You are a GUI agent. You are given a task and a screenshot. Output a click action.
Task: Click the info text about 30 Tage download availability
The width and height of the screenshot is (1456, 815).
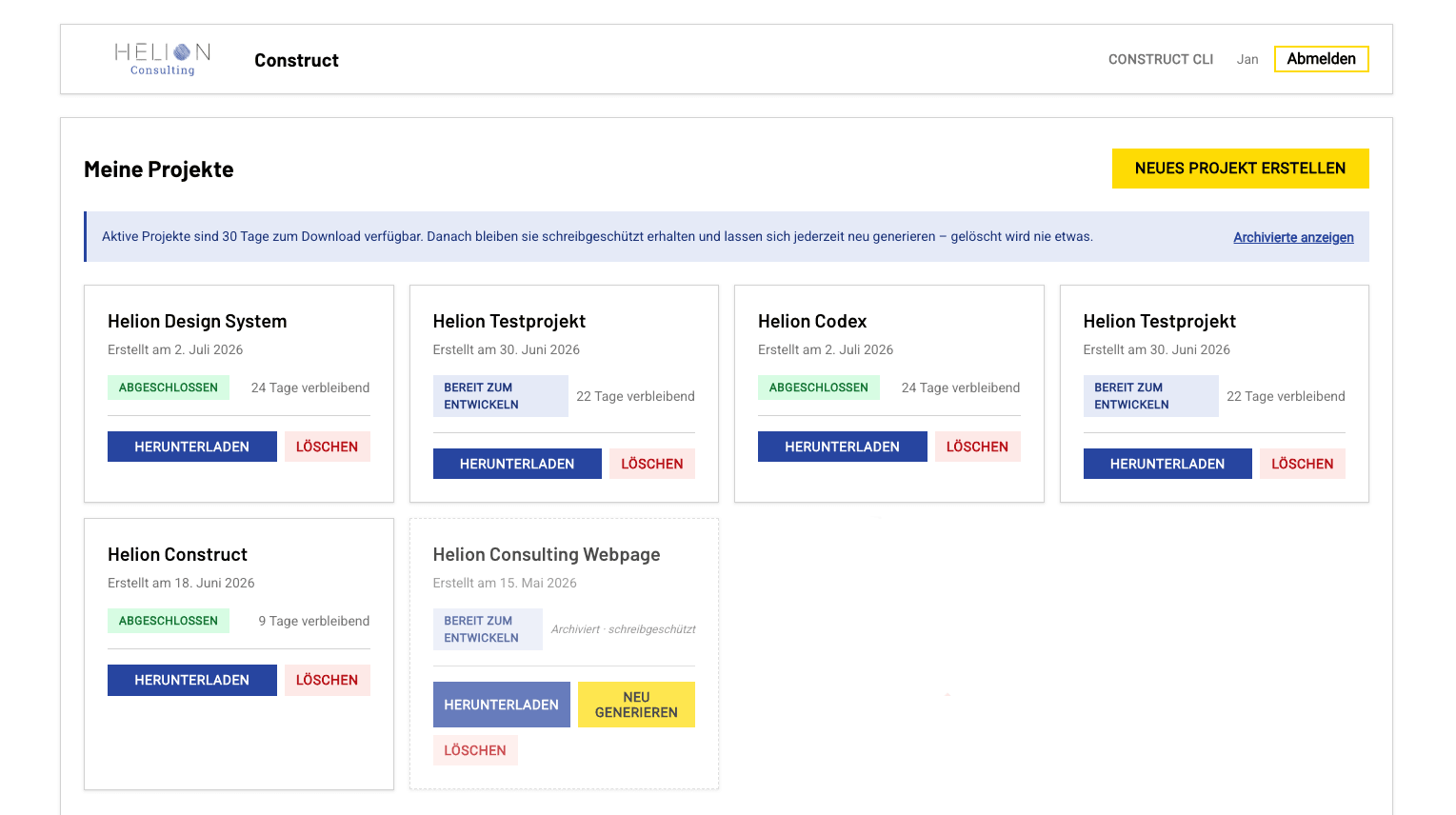click(x=597, y=236)
